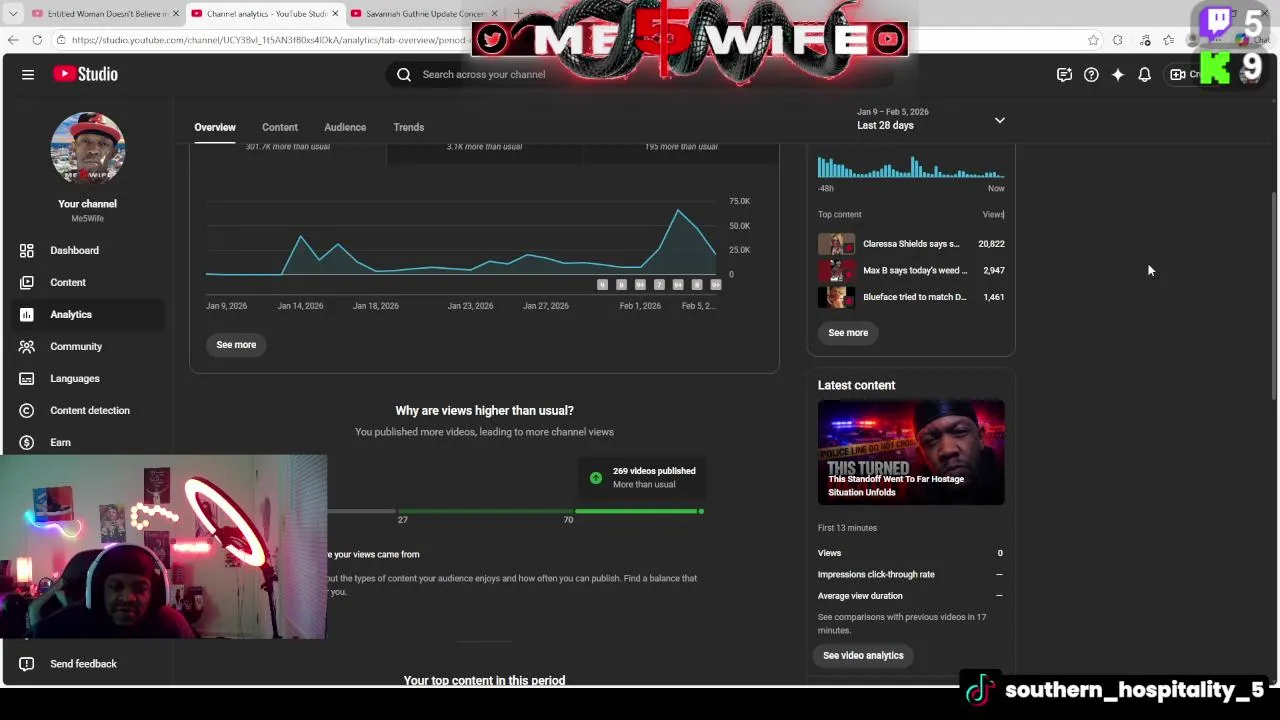1280x720 pixels.
Task: Click See video analytics button
Action: [x=863, y=655]
